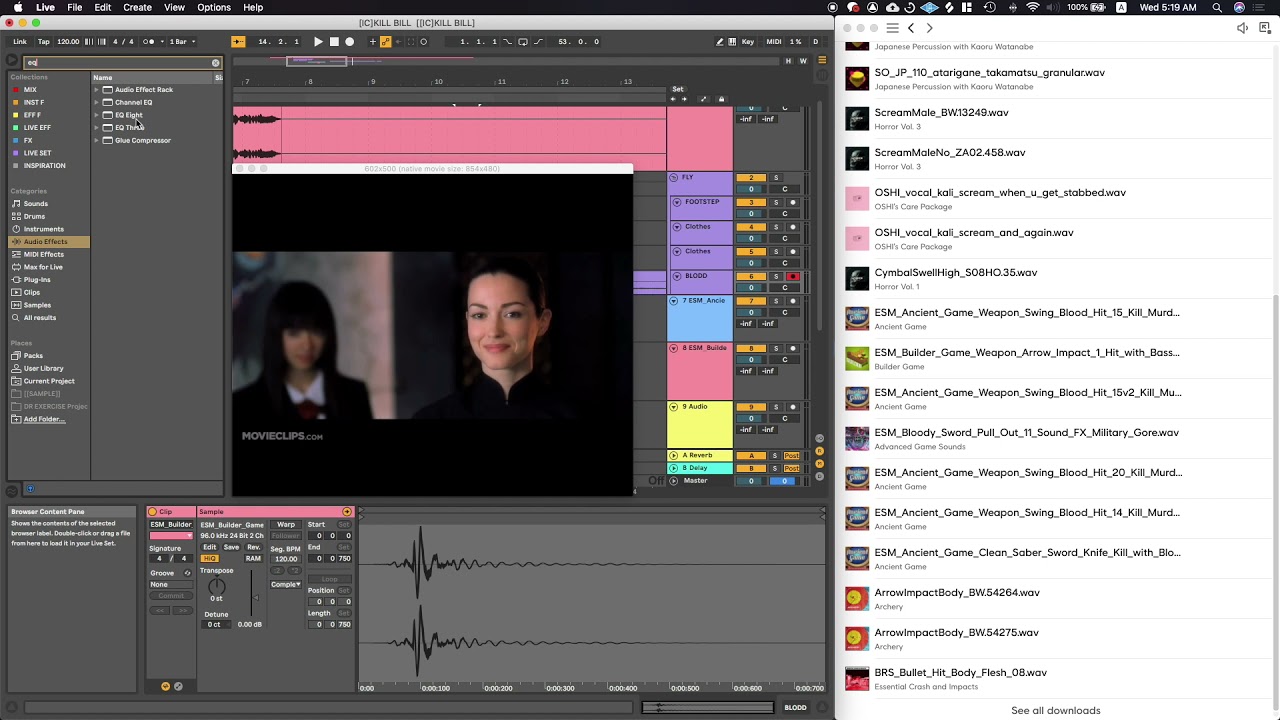Open the MIDI Effects category
This screenshot has width=1280, height=720.
[43, 254]
